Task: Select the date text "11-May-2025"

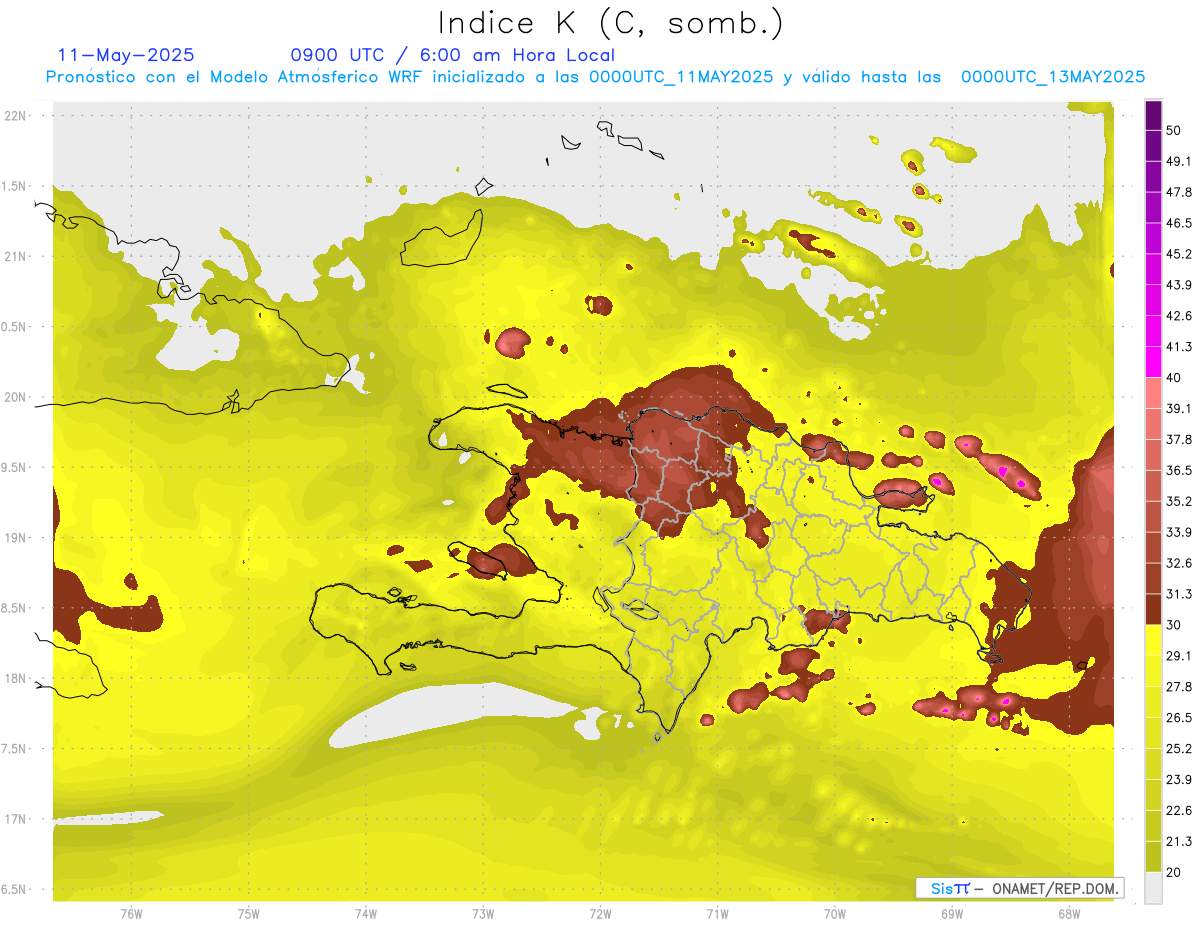Action: pos(126,55)
